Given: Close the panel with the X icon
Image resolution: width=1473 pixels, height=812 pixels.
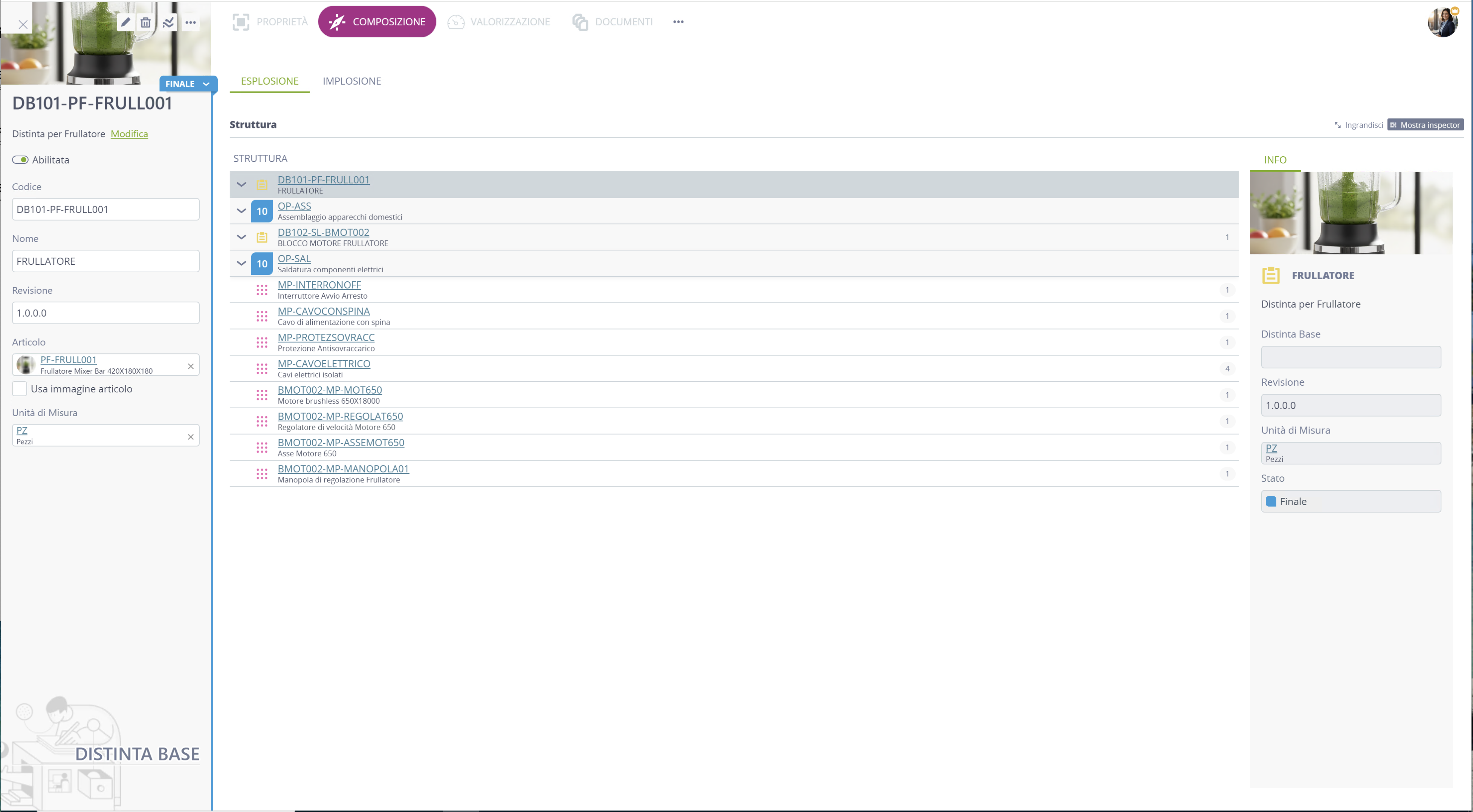Looking at the screenshot, I should click(x=23, y=24).
